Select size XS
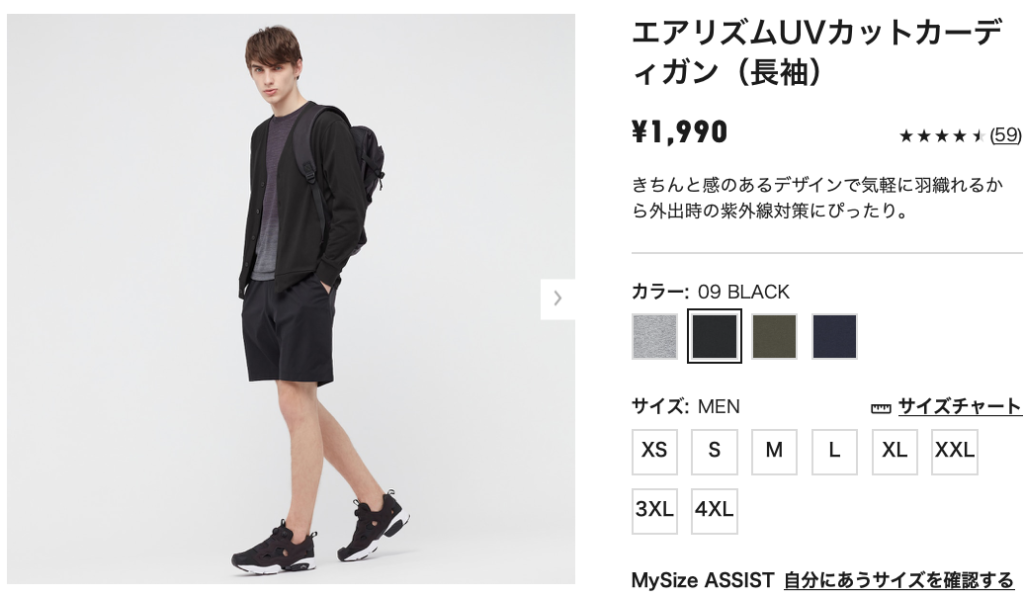 tap(654, 451)
